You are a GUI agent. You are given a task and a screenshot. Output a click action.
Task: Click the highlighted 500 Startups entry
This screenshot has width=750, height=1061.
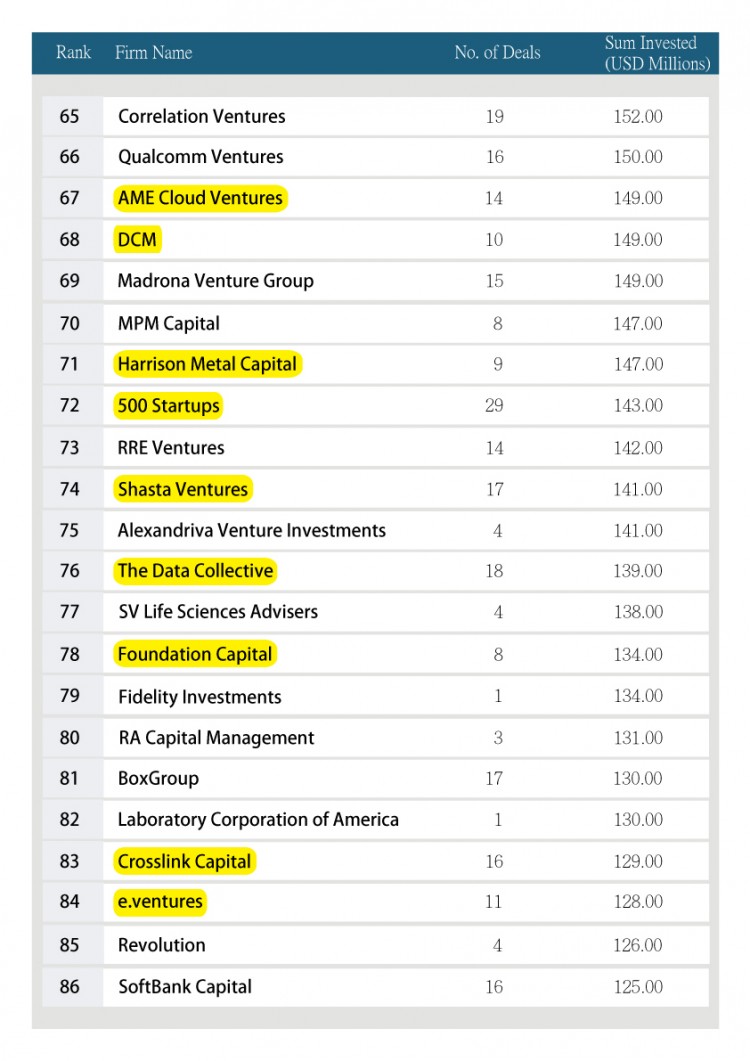coord(168,406)
